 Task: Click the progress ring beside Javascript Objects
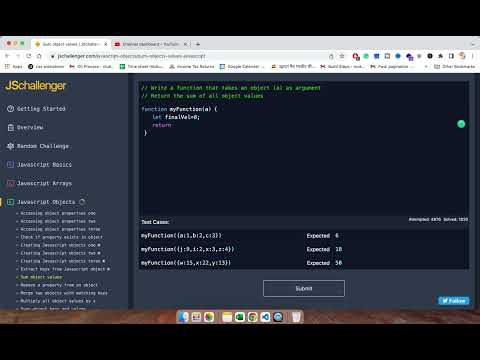pyautogui.click(x=82, y=202)
